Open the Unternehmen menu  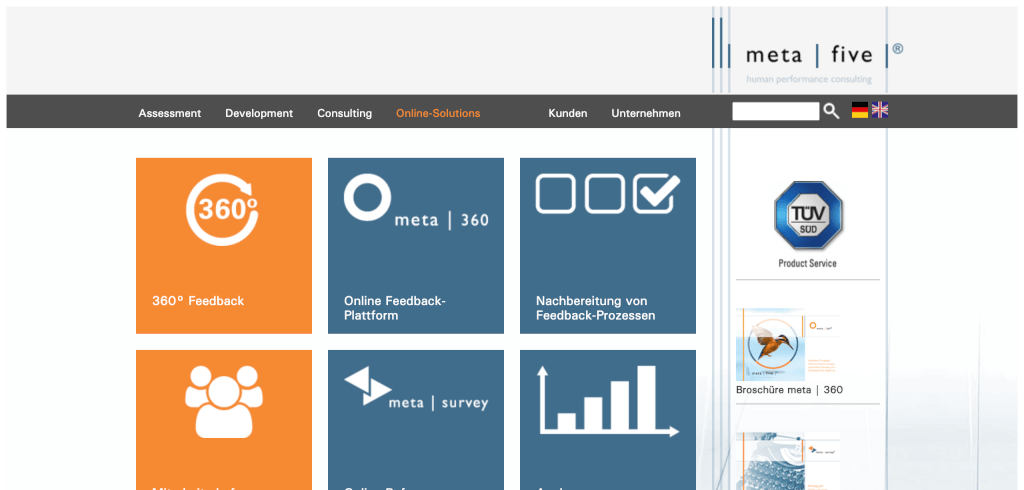pyautogui.click(x=646, y=113)
